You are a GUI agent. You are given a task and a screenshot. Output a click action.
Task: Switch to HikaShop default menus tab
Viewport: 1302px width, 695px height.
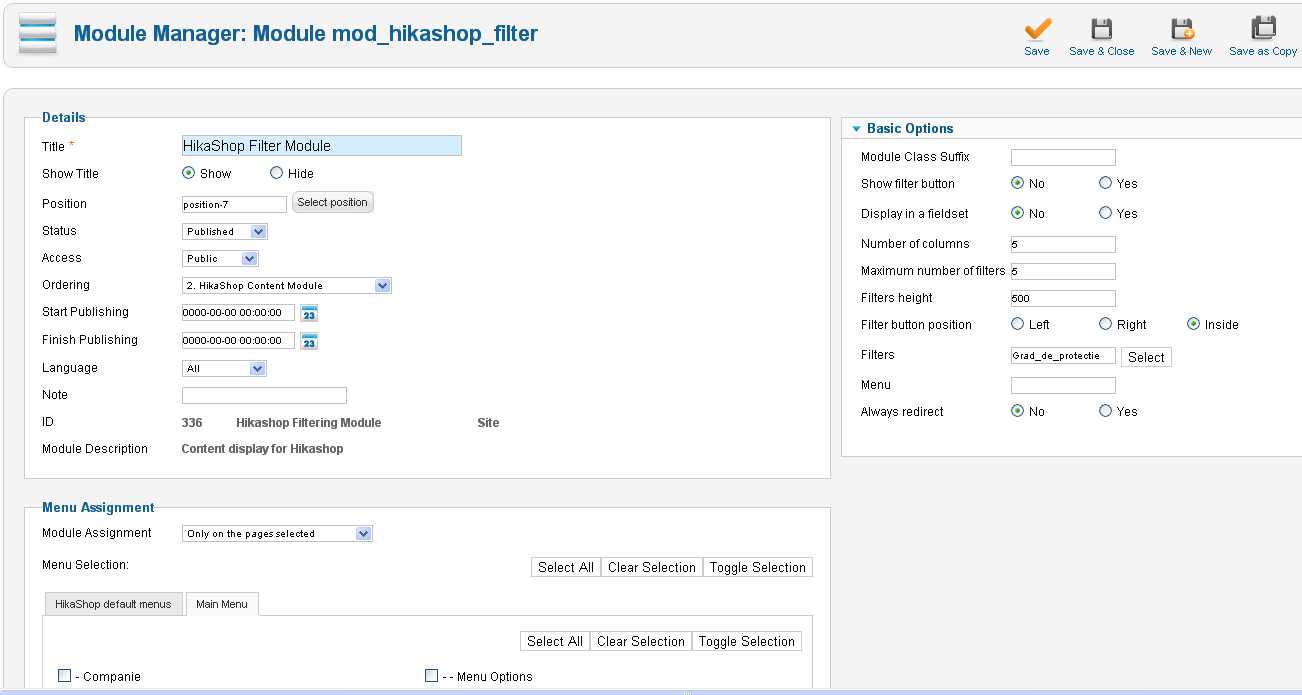(113, 604)
